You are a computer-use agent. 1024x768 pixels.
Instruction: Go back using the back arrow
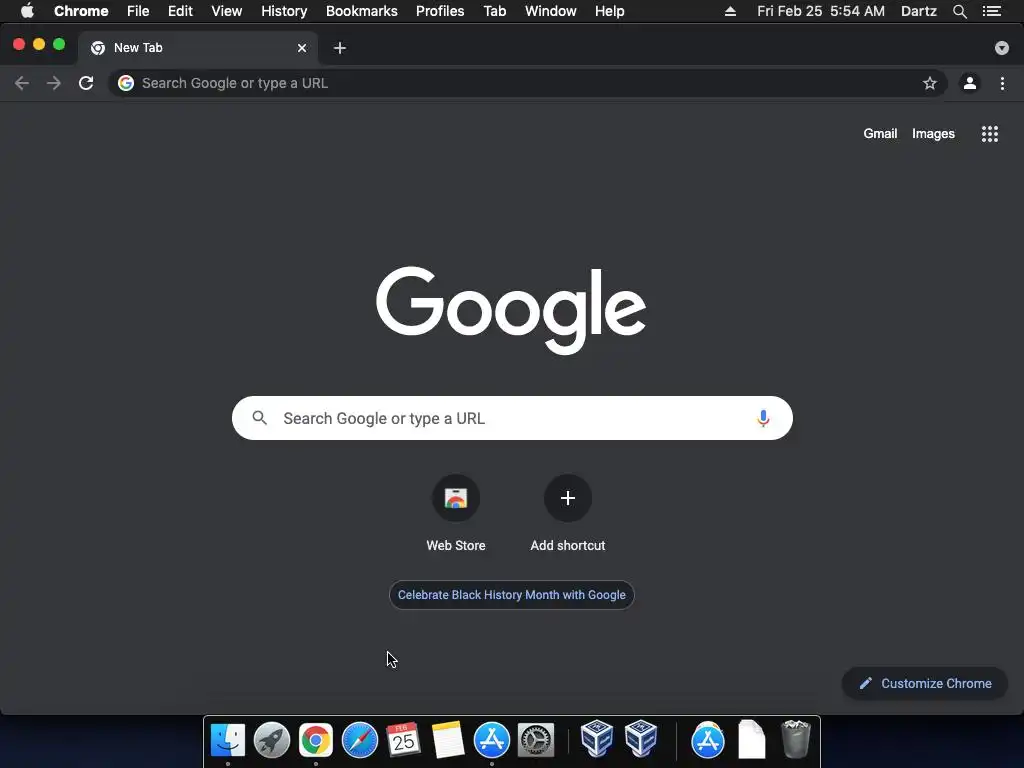pyautogui.click(x=22, y=83)
